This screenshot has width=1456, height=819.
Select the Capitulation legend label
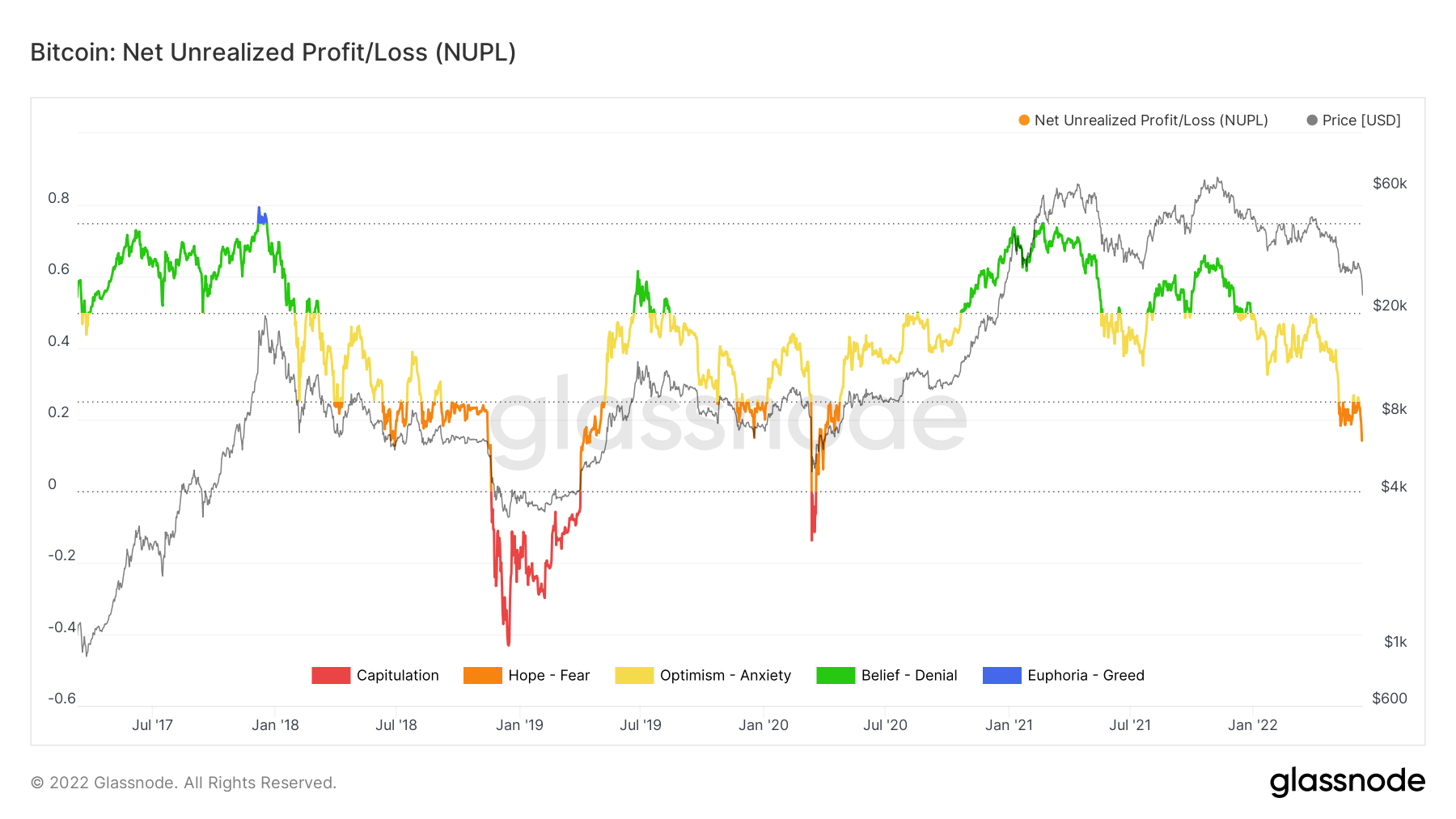397,675
